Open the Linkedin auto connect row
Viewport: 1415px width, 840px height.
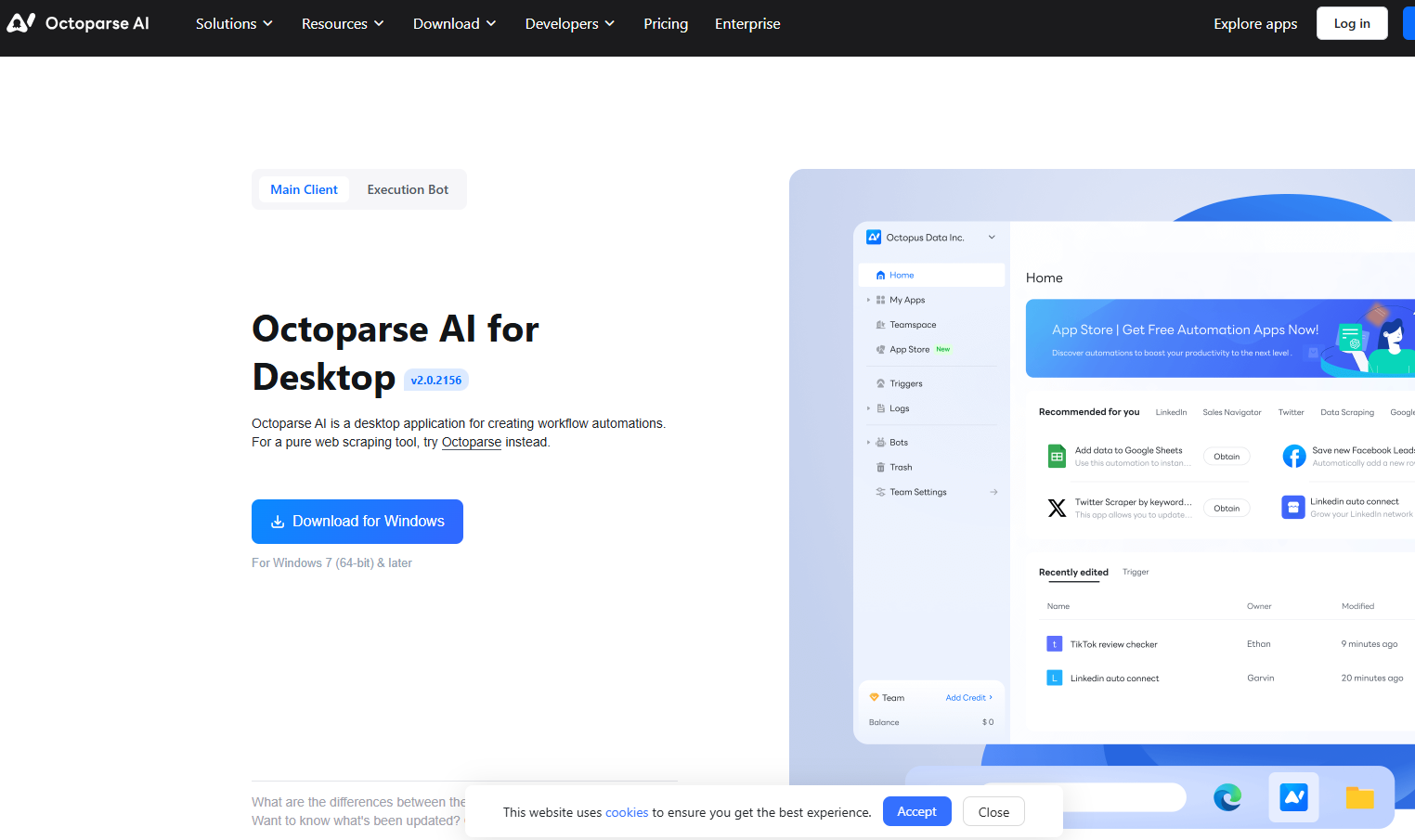pos(1226,678)
